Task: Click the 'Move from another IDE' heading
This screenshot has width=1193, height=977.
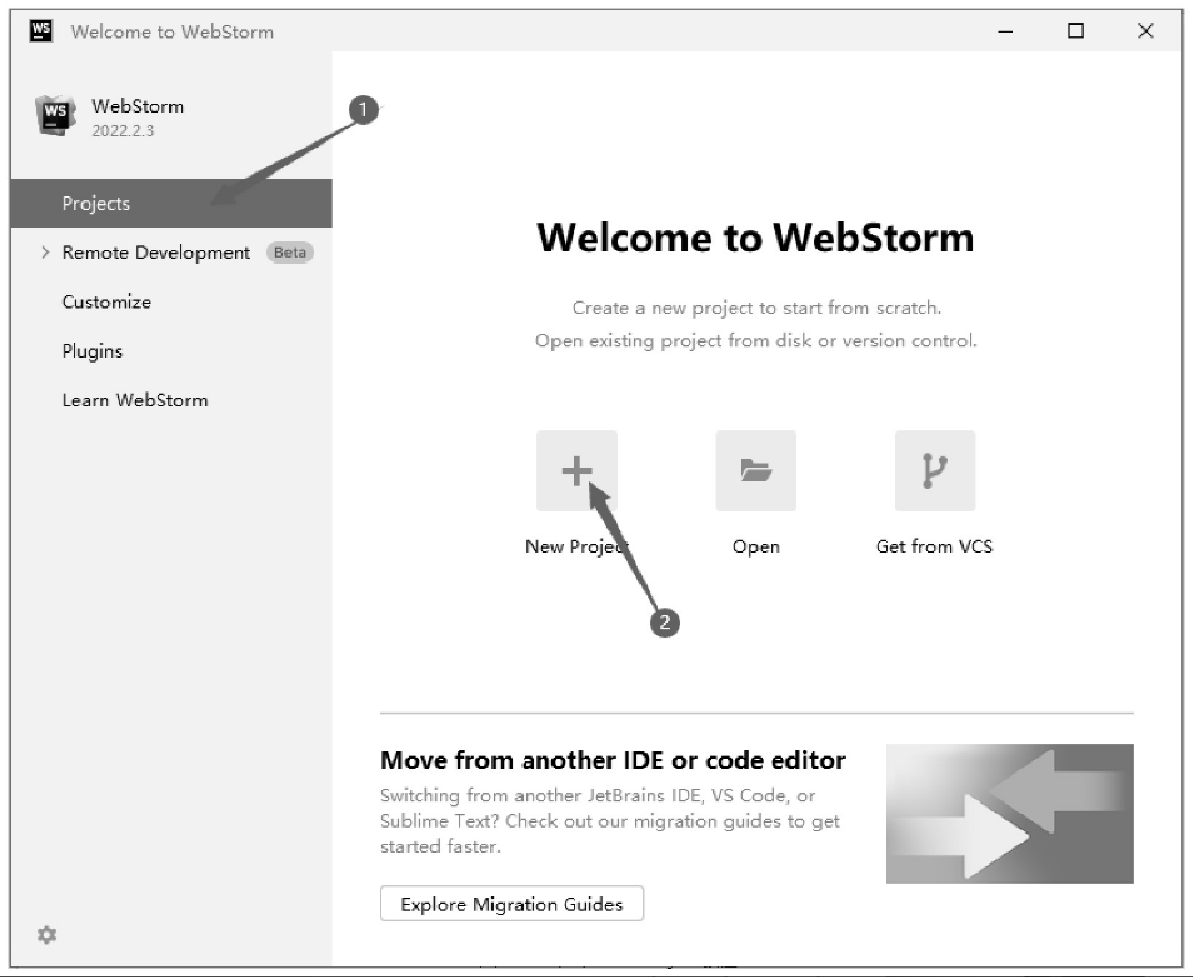Action: [x=613, y=760]
